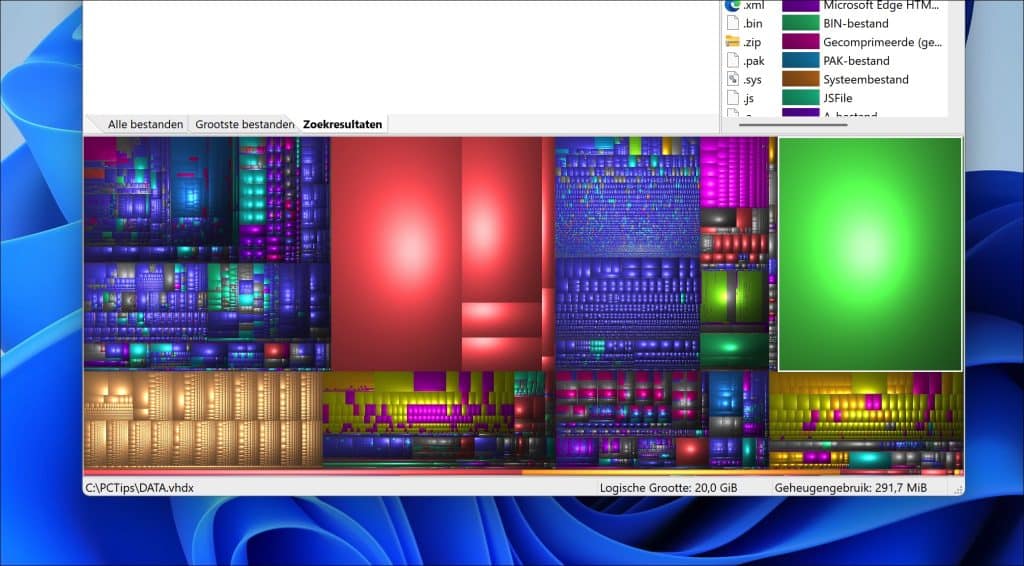The image size is (1024, 566).
Task: Click the extension list's horizontal scrollbar thumb
Action: tap(793, 124)
